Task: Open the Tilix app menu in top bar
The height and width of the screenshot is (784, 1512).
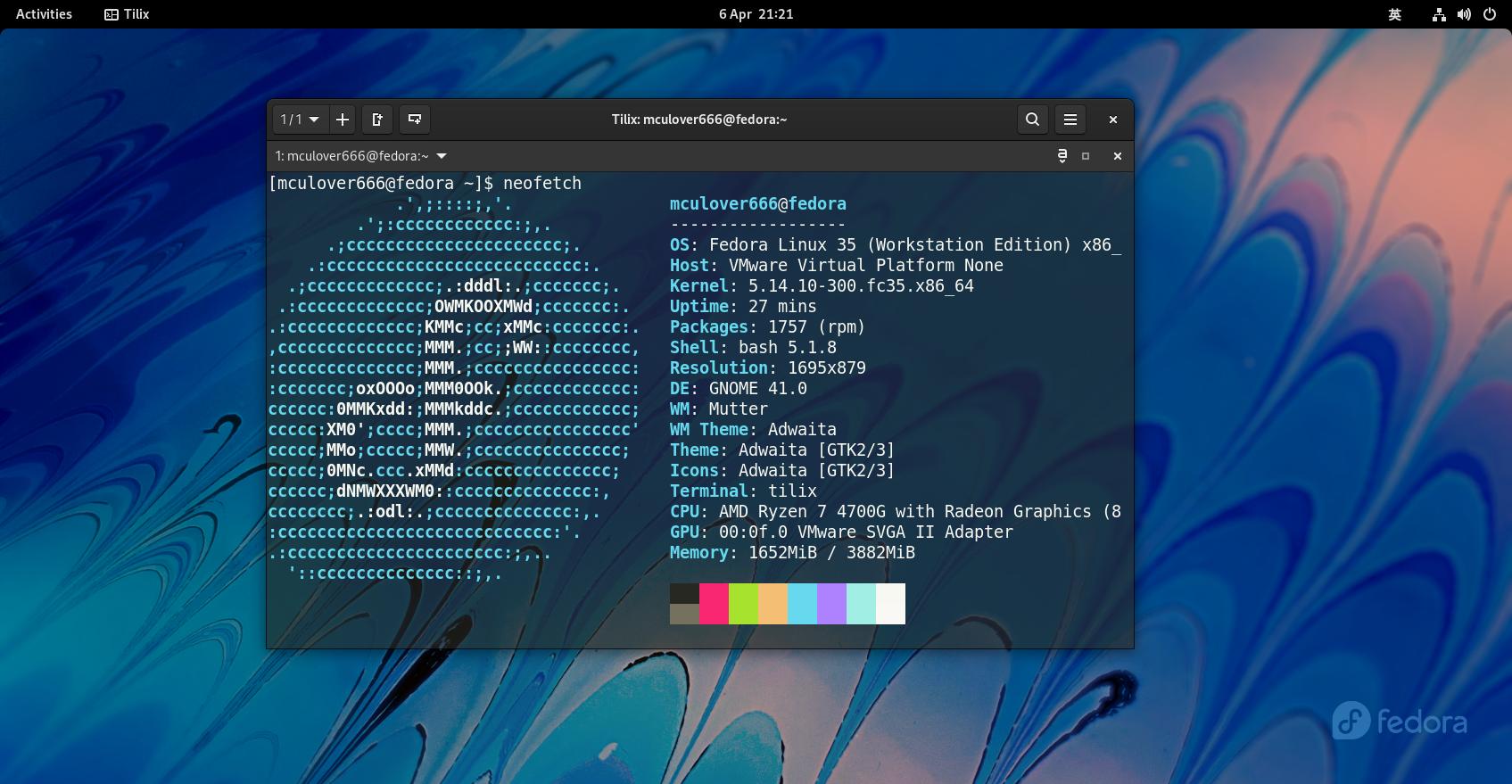Action: pyautogui.click(x=127, y=14)
